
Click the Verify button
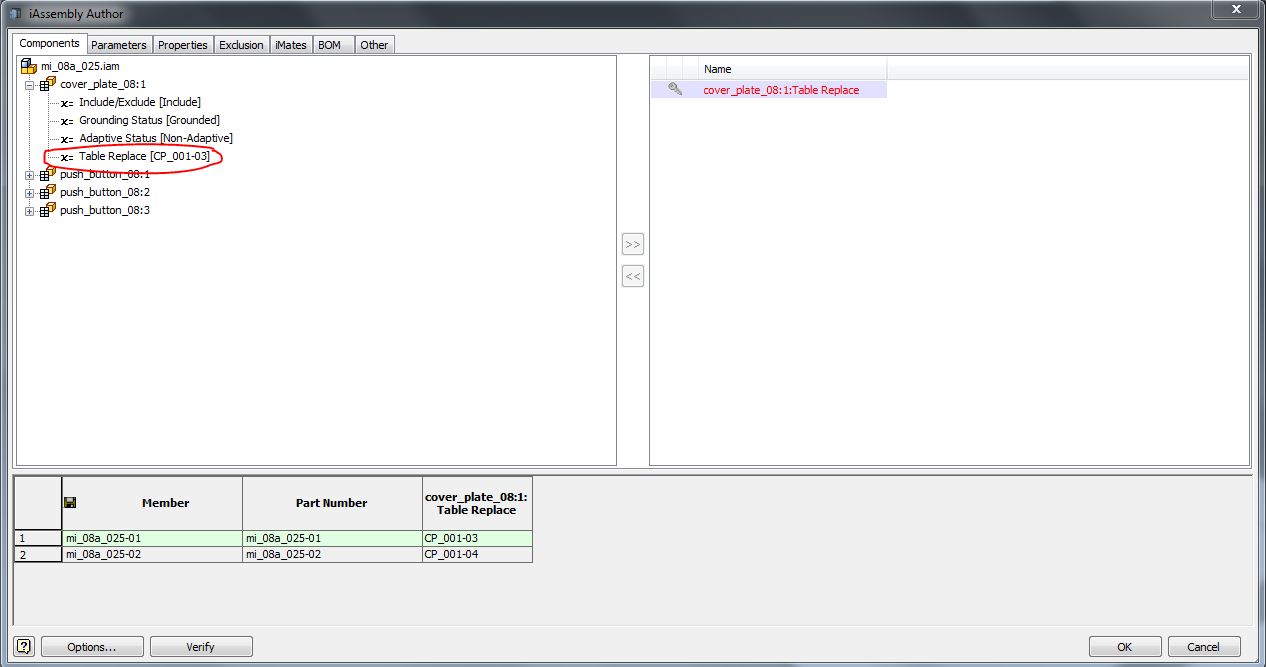tap(200, 646)
